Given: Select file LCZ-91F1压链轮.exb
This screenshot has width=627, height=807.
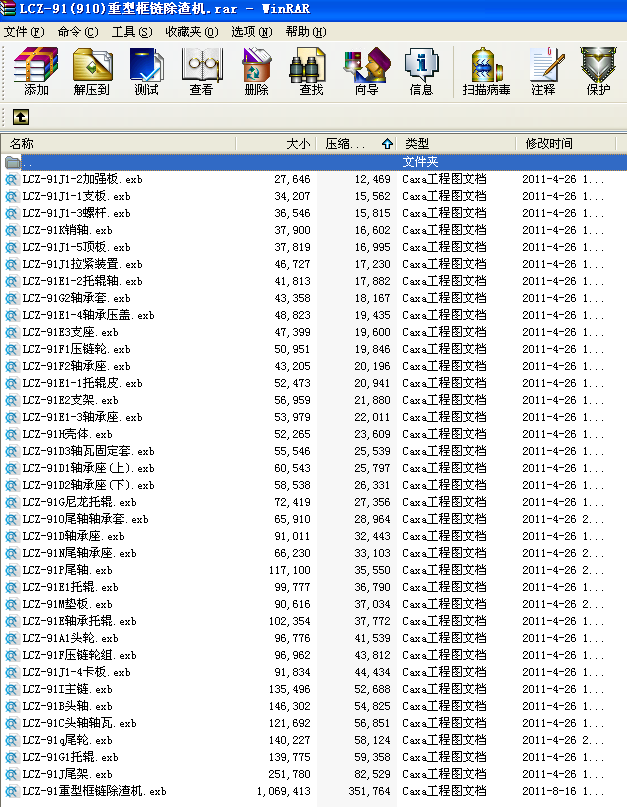Looking at the screenshot, I should click(x=76, y=349).
